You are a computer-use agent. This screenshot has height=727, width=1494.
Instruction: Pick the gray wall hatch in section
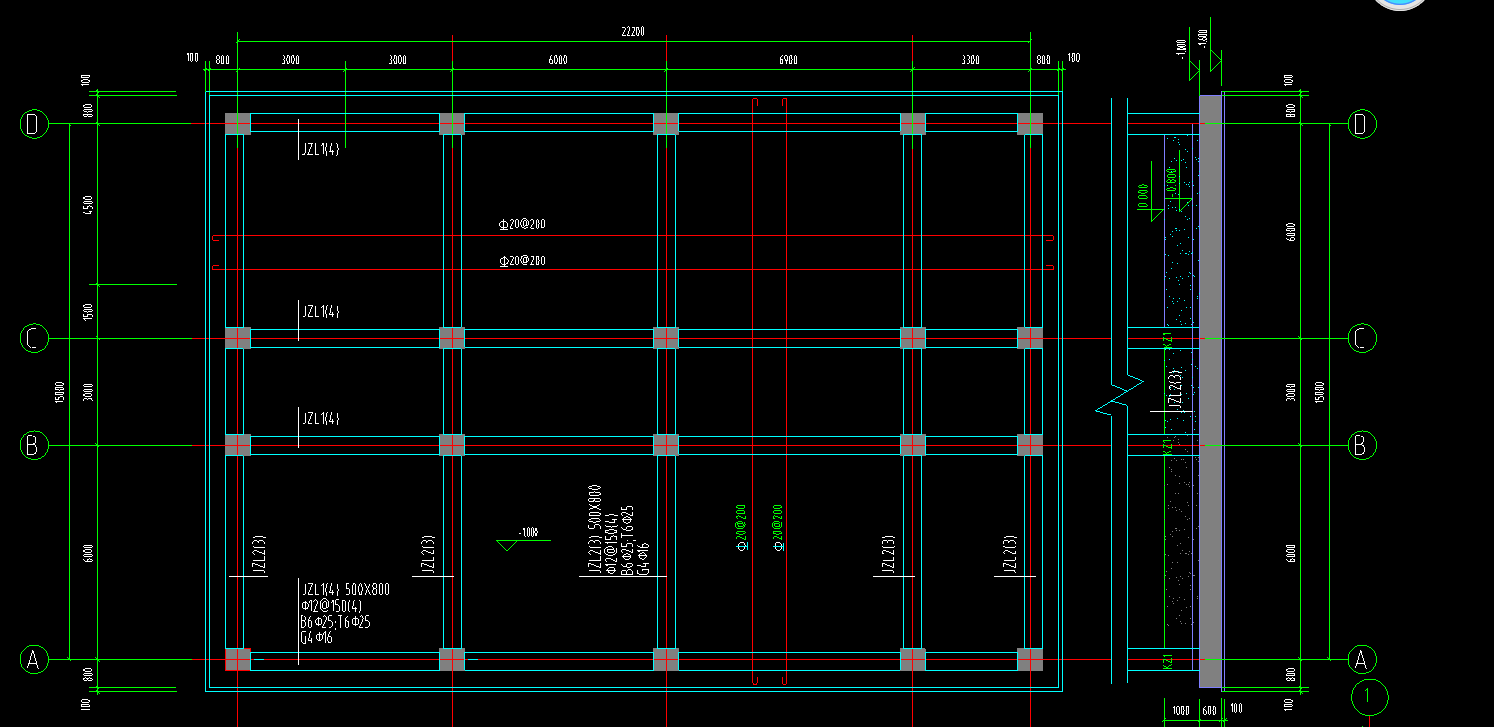1210,391
